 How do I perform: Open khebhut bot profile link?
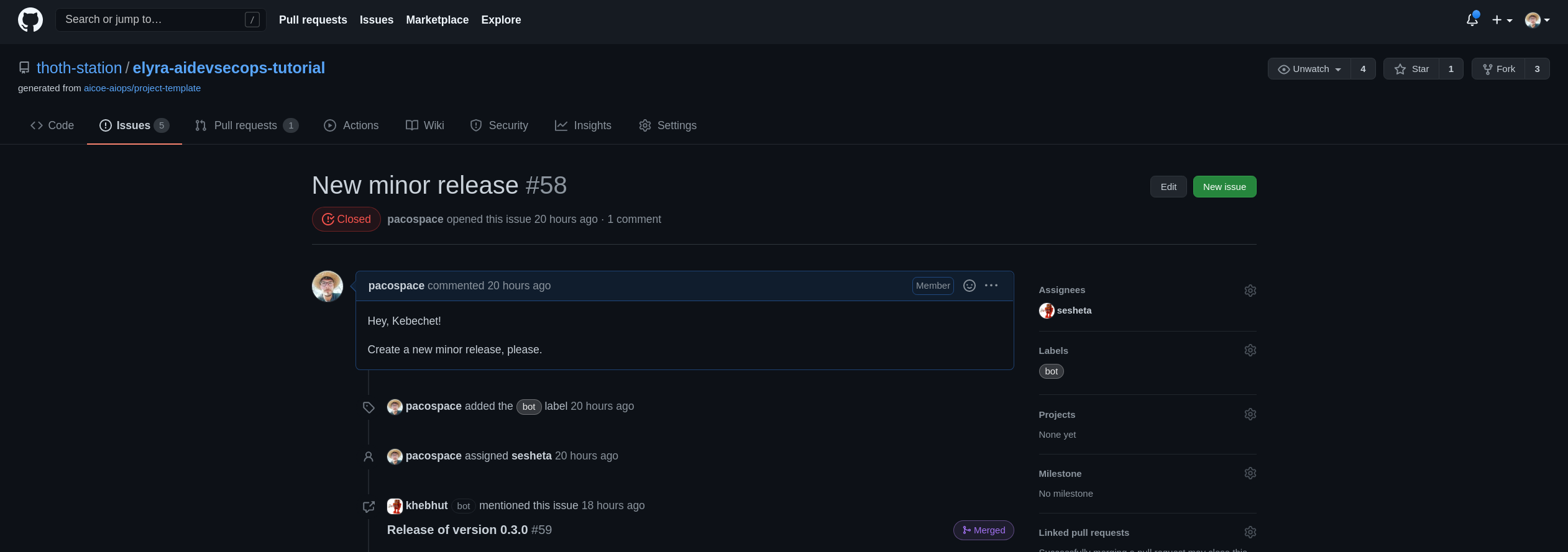click(426, 505)
